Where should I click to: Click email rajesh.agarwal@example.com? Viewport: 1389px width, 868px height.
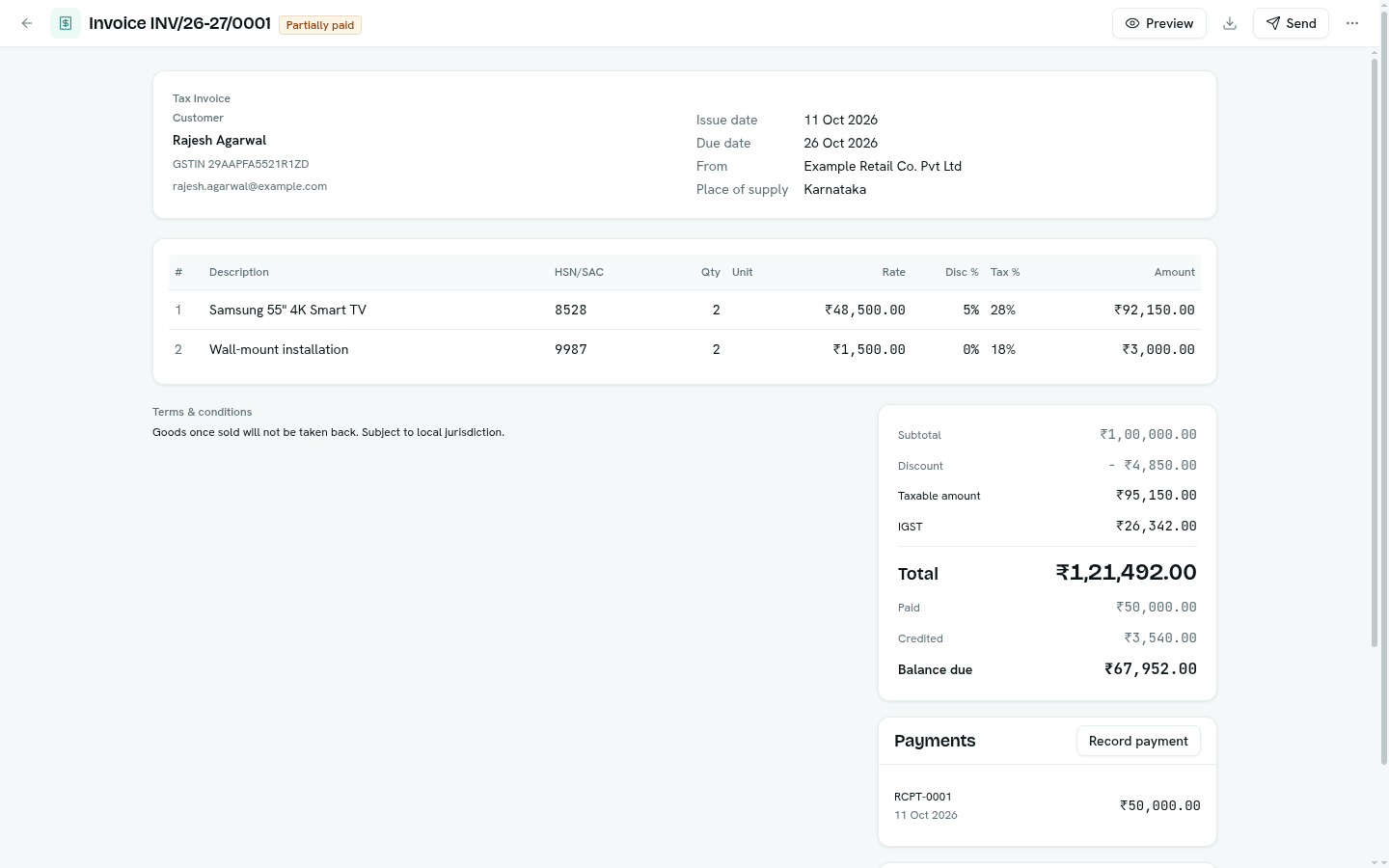point(250,186)
